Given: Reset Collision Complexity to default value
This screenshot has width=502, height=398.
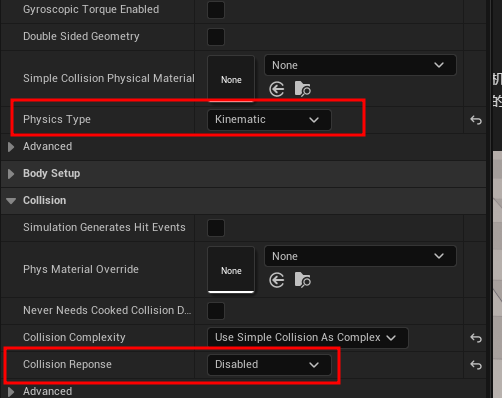Looking at the screenshot, I should coord(476,338).
